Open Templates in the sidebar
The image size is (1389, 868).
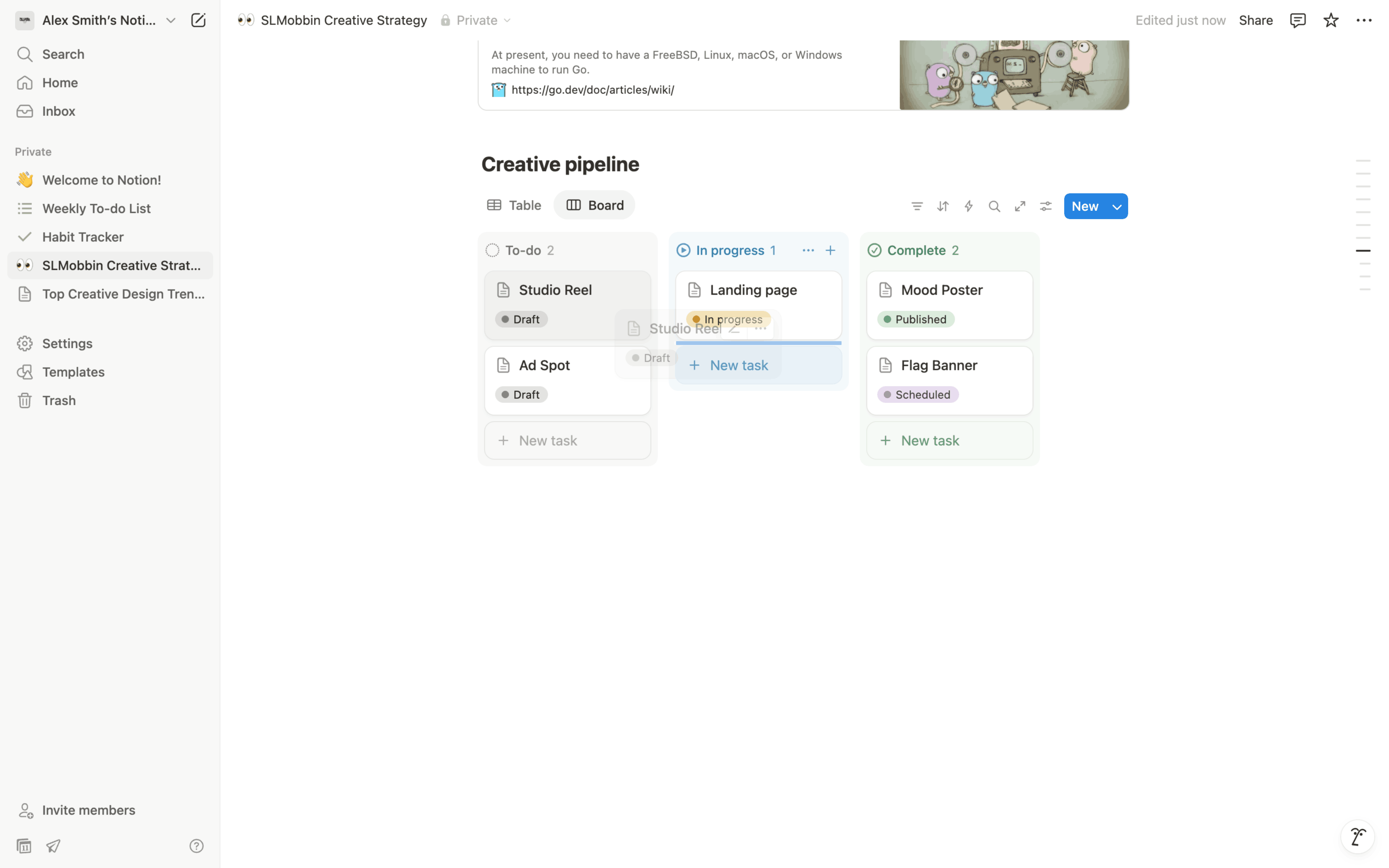tap(73, 372)
